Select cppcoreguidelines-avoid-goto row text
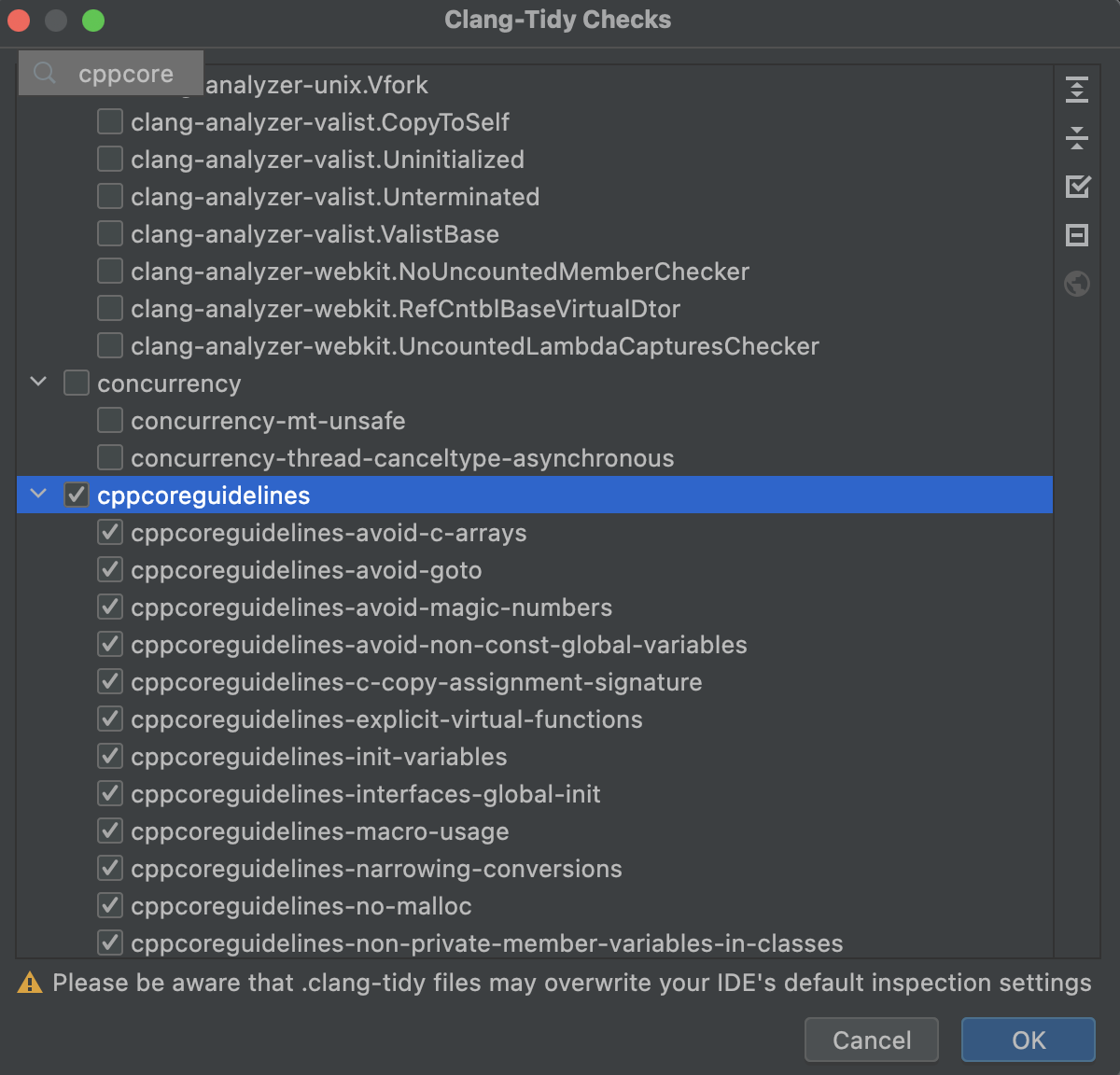1120x1075 pixels. (306, 570)
